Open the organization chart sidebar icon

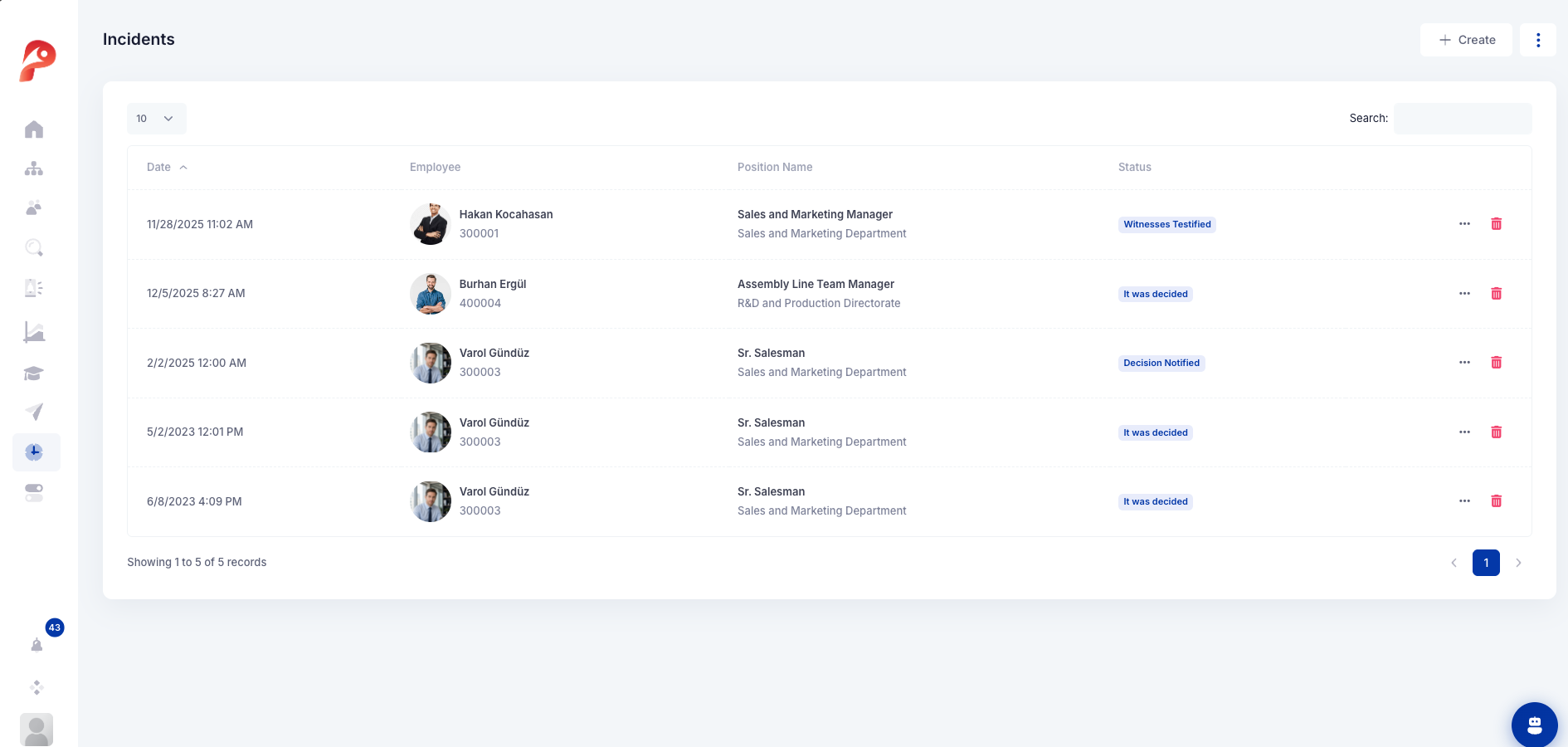34,168
